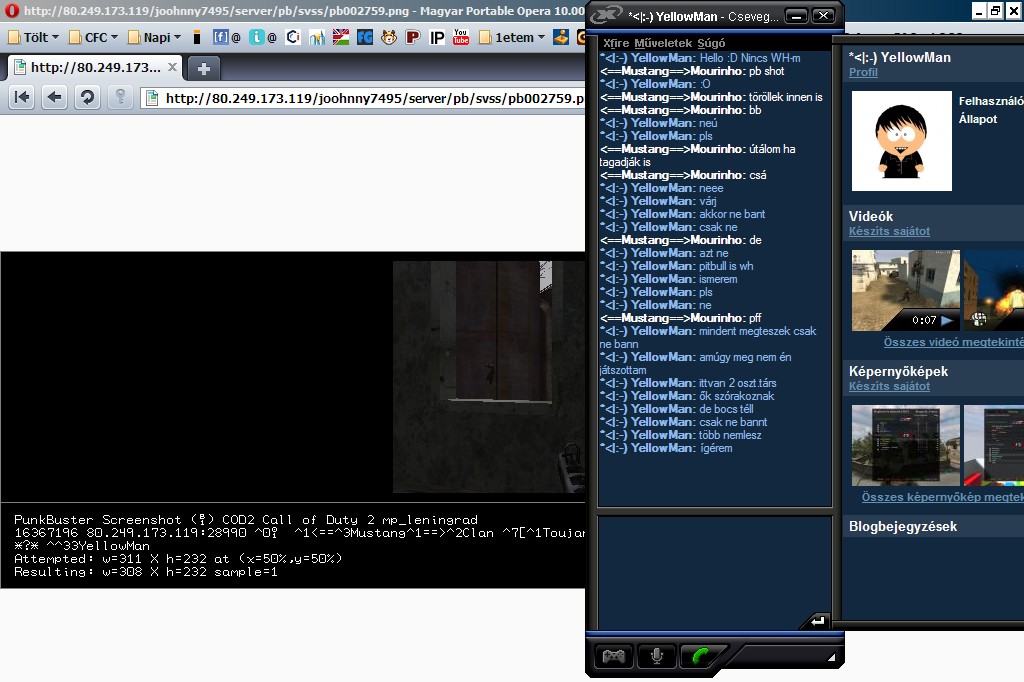Toggle the Xfire microphone button
The image size is (1024, 682).
pyautogui.click(x=656, y=656)
